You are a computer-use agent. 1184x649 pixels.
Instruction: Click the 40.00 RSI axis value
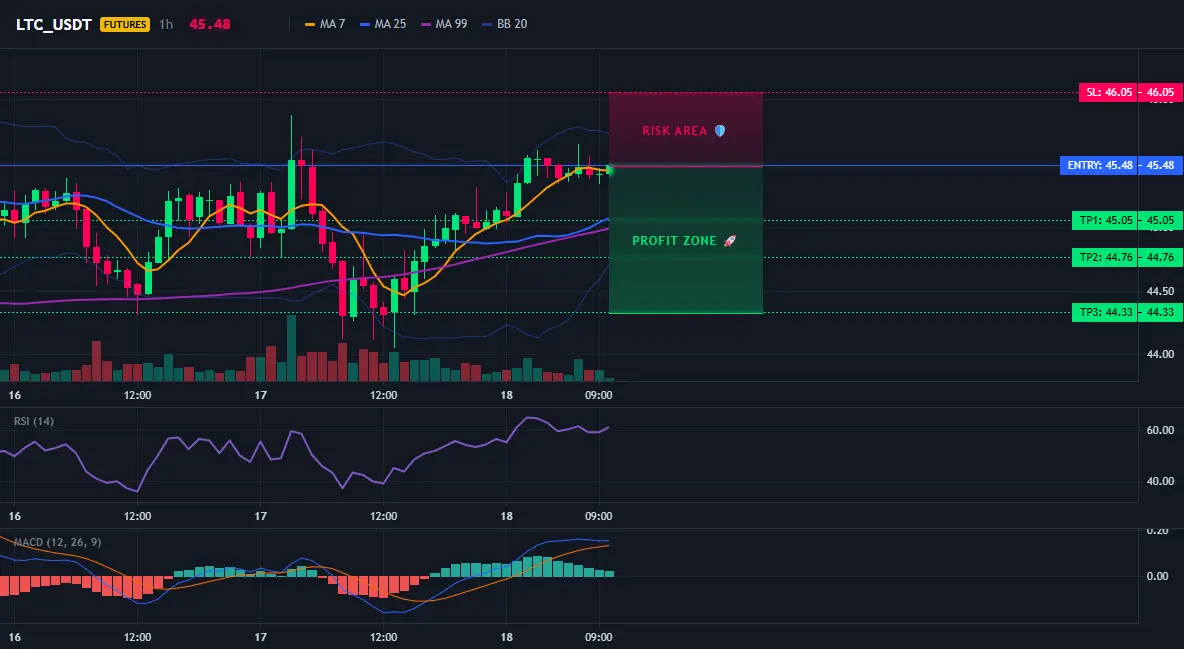(1161, 481)
